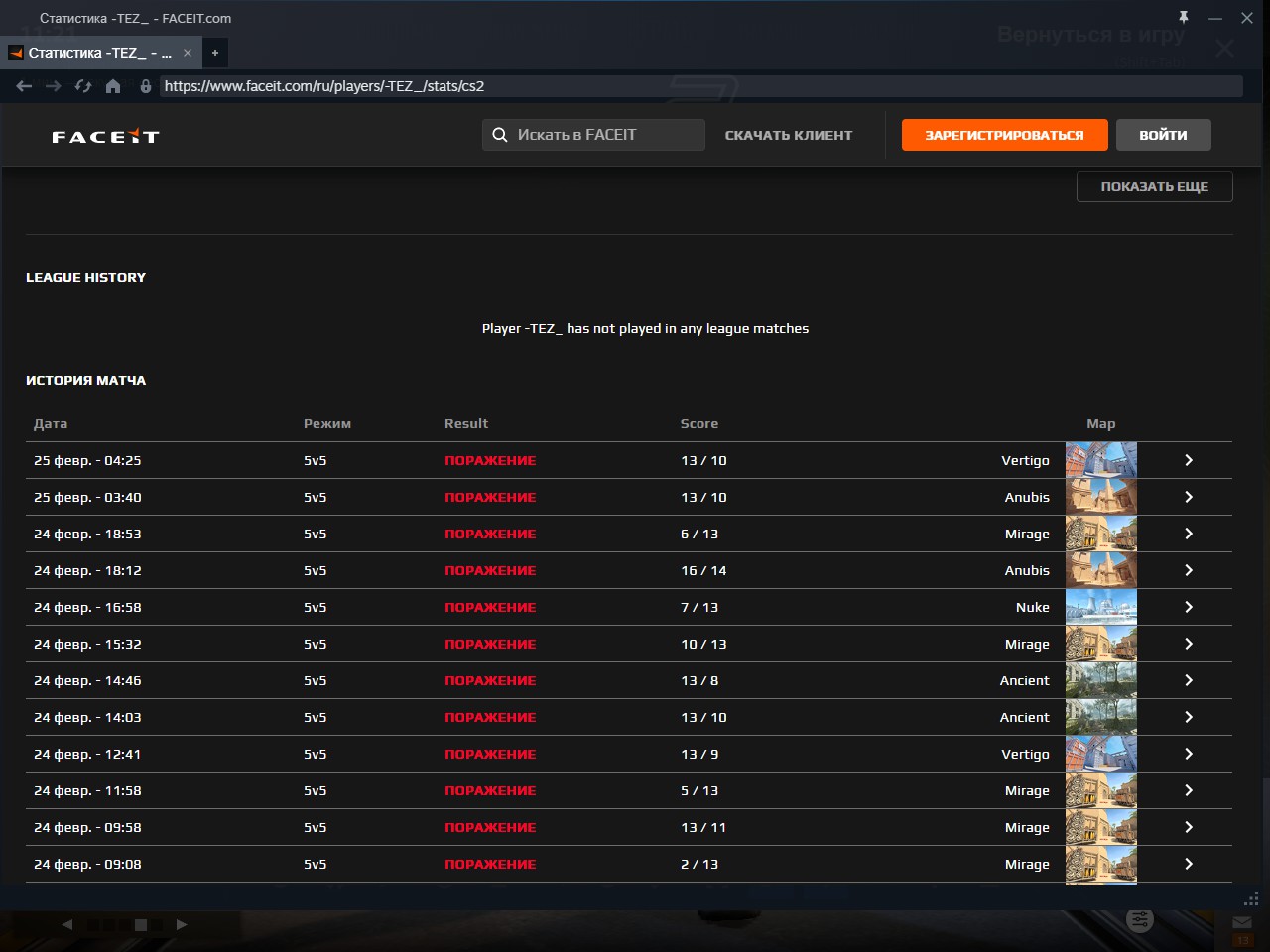Go forward in browser history
The height and width of the screenshot is (952, 1270).
54,86
